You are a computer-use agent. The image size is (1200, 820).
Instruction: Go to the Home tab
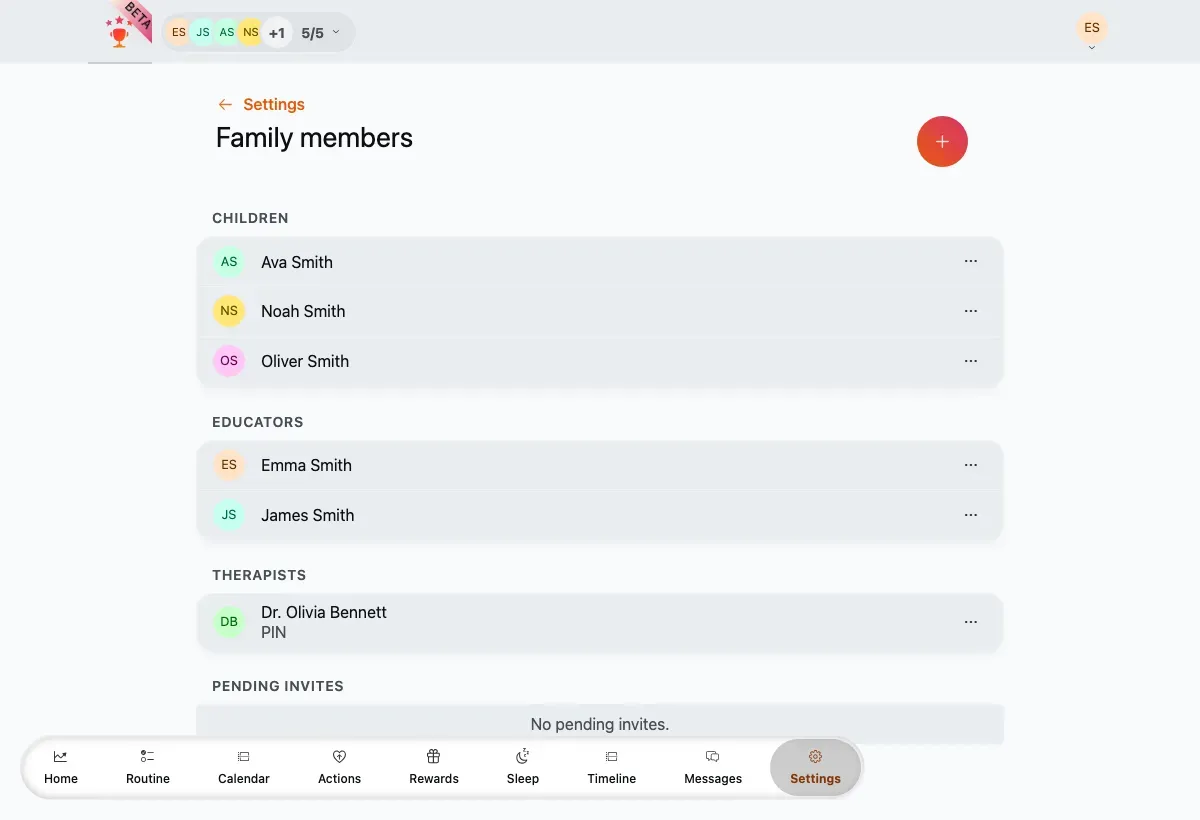pos(61,767)
